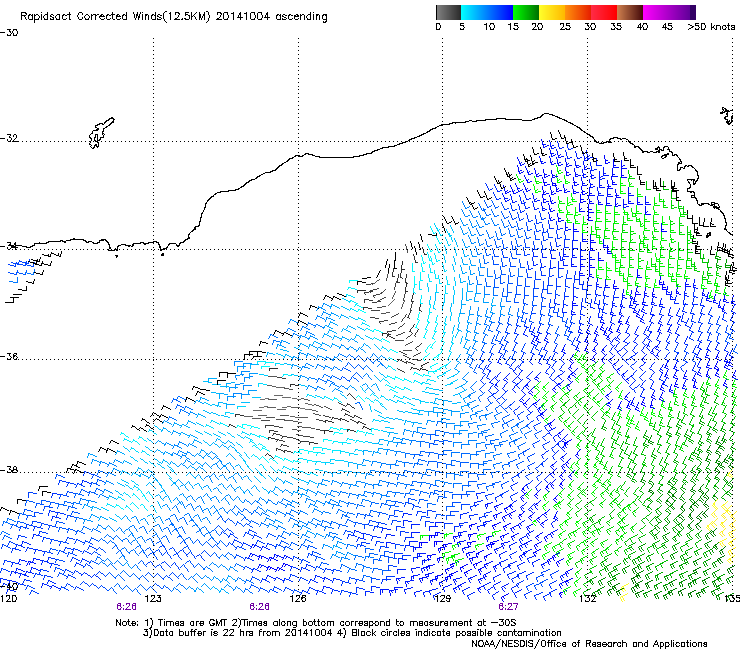Click the '6:26' time label between 120 and 123
Viewport: 740px width, 650px height.
[x=126, y=607]
